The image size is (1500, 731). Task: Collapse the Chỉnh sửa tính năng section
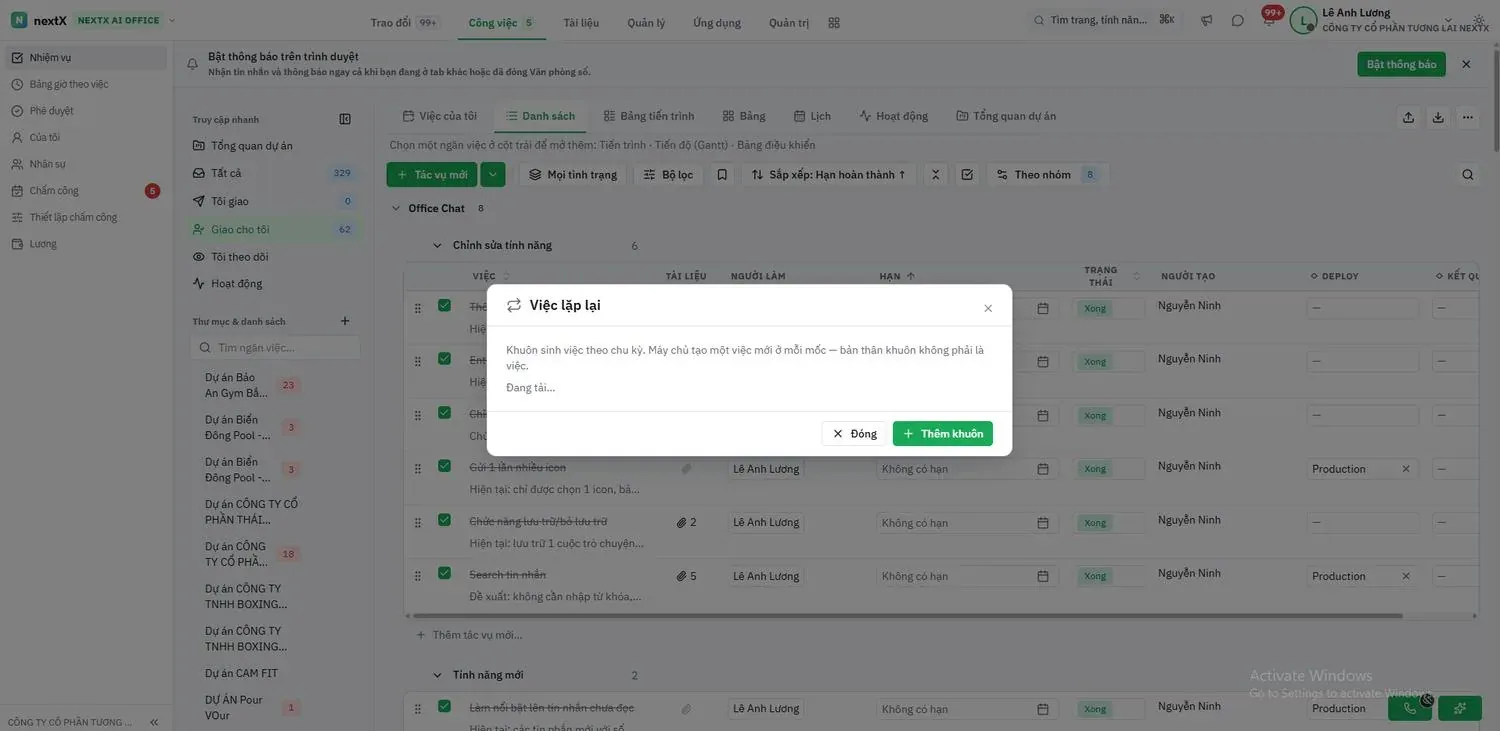[437, 245]
